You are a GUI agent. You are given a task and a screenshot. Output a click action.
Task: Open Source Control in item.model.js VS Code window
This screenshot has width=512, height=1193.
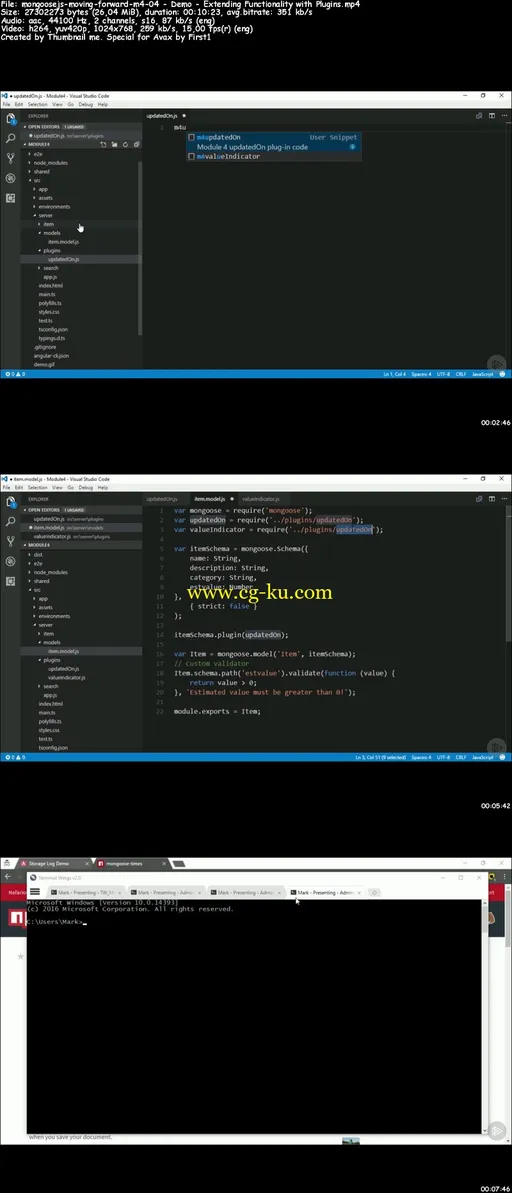pos(10,542)
